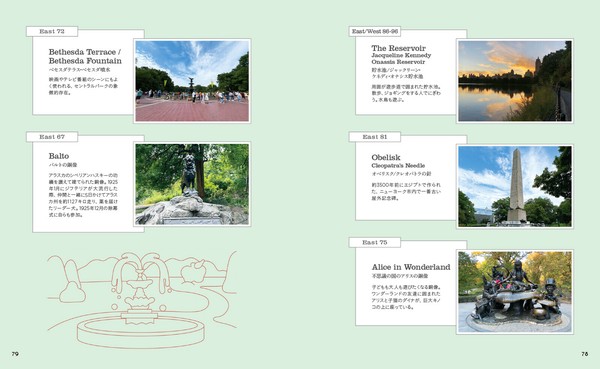This screenshot has height=369, width=600.
Task: Click the Jacqueline Kennedy Onassis Reservoir subtitle
Action: click(x=401, y=59)
